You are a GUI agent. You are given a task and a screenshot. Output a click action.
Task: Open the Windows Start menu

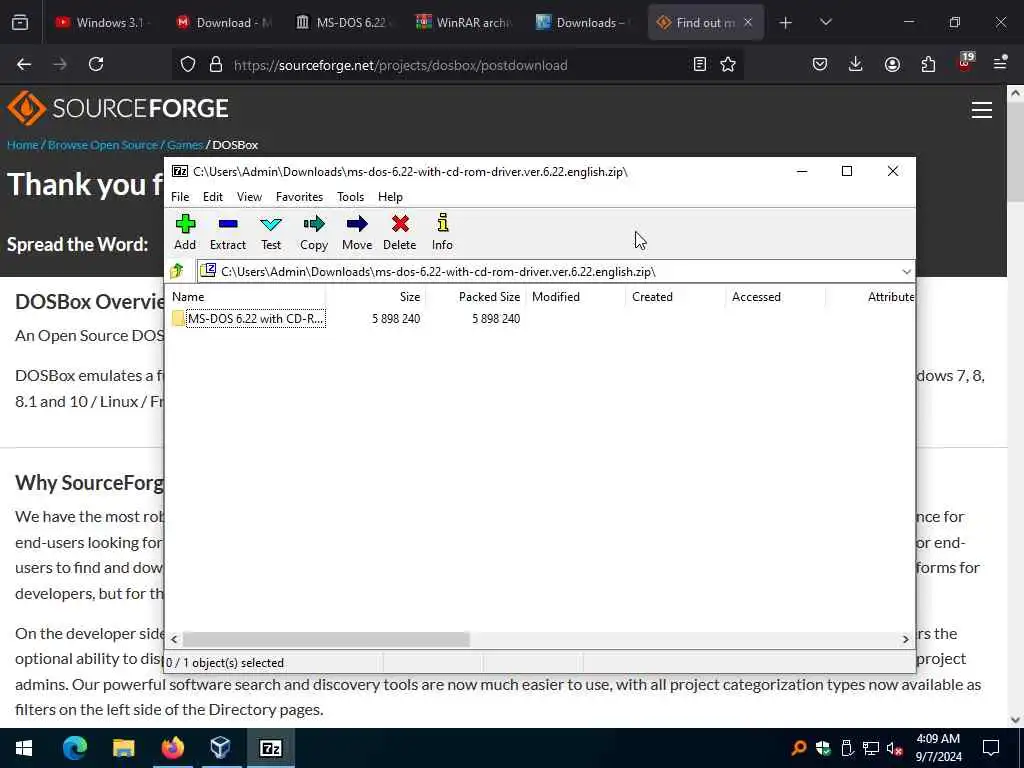[24, 748]
